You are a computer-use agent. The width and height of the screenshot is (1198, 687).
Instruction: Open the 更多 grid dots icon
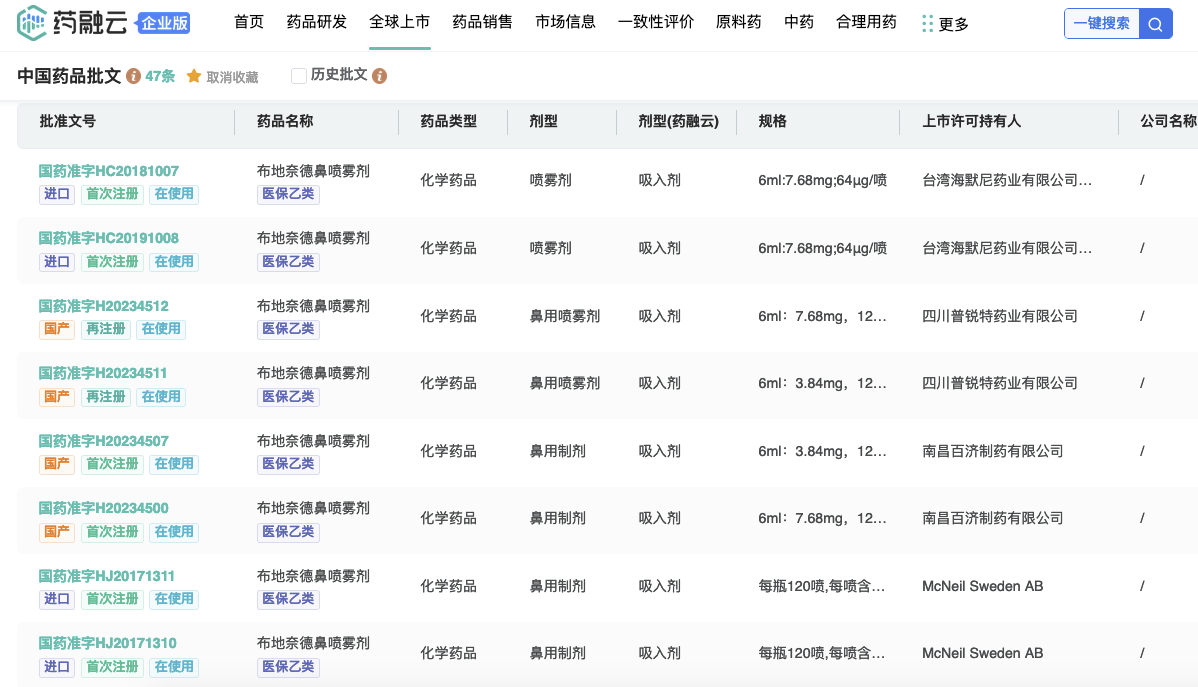(927, 23)
